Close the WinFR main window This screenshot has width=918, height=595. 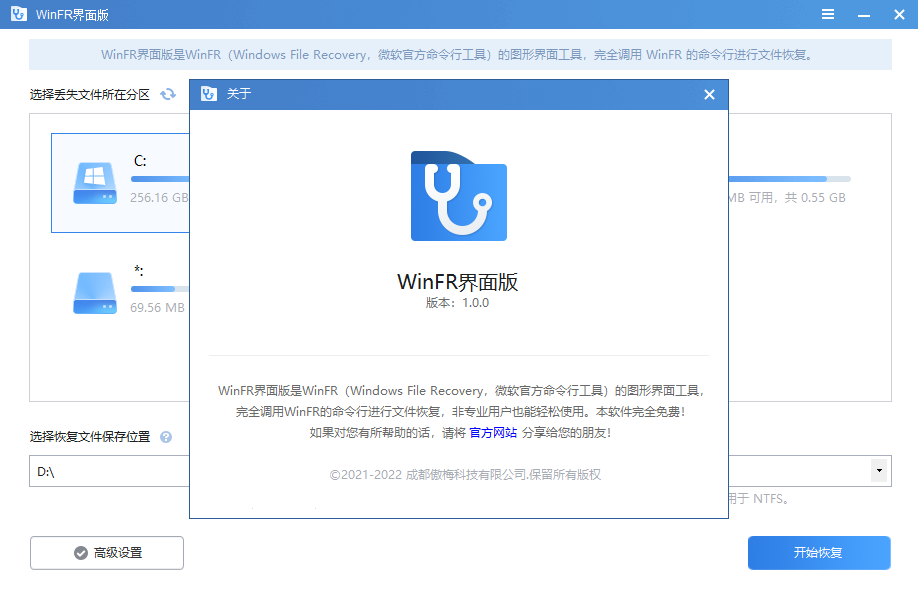click(x=899, y=15)
